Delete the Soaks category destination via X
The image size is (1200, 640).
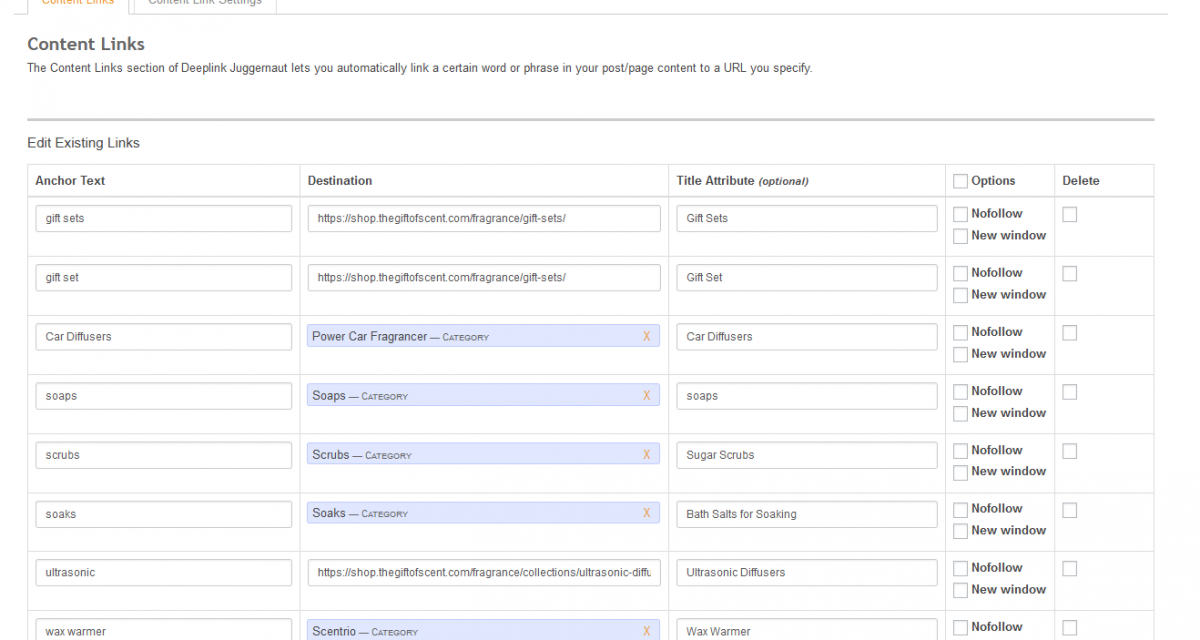[x=646, y=514]
